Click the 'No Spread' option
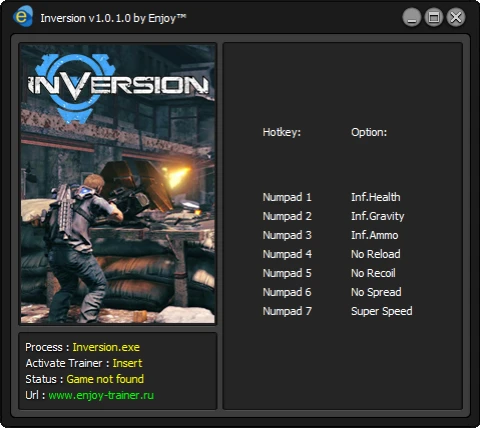480x428 pixels. (376, 292)
